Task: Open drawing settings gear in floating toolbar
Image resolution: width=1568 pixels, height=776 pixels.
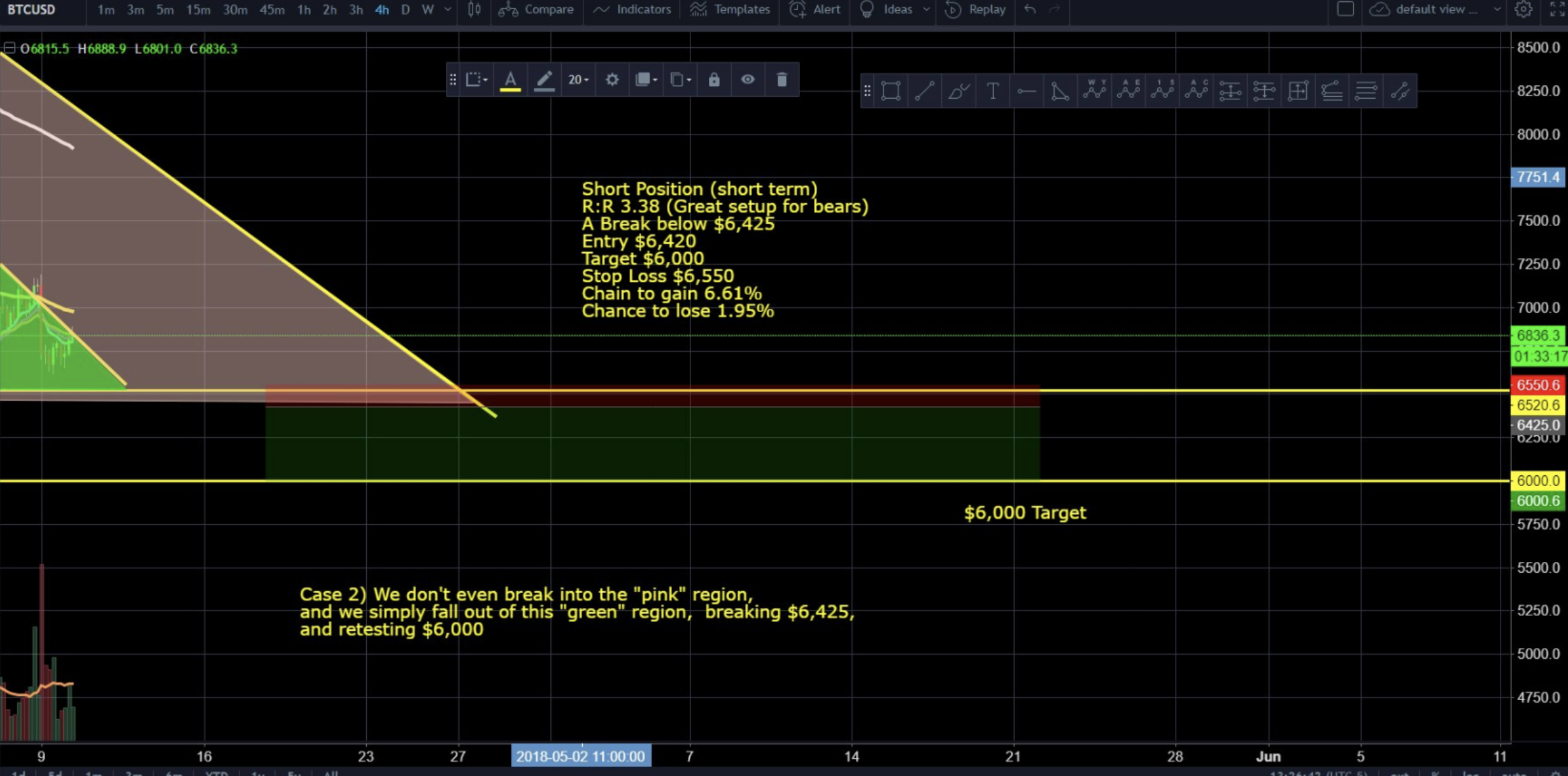Action: pos(612,80)
